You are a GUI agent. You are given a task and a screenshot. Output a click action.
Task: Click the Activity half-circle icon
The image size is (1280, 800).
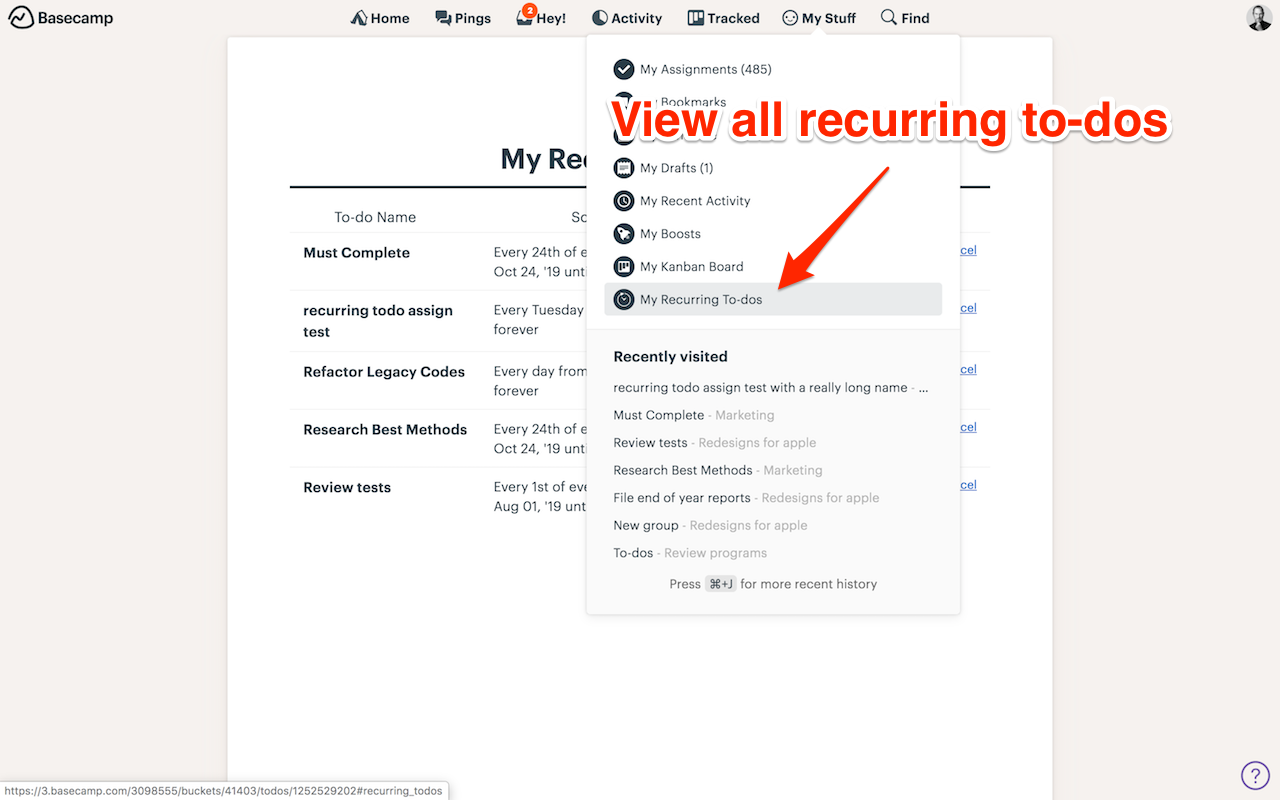(600, 18)
